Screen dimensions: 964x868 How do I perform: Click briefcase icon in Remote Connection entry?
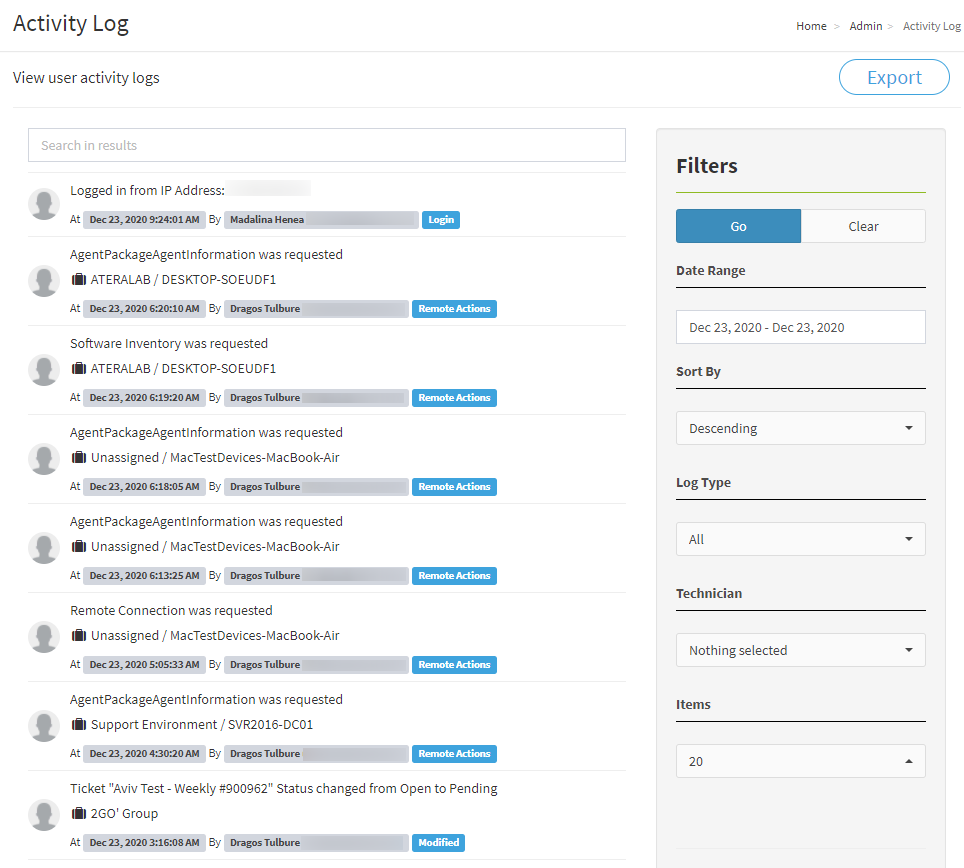(x=79, y=636)
